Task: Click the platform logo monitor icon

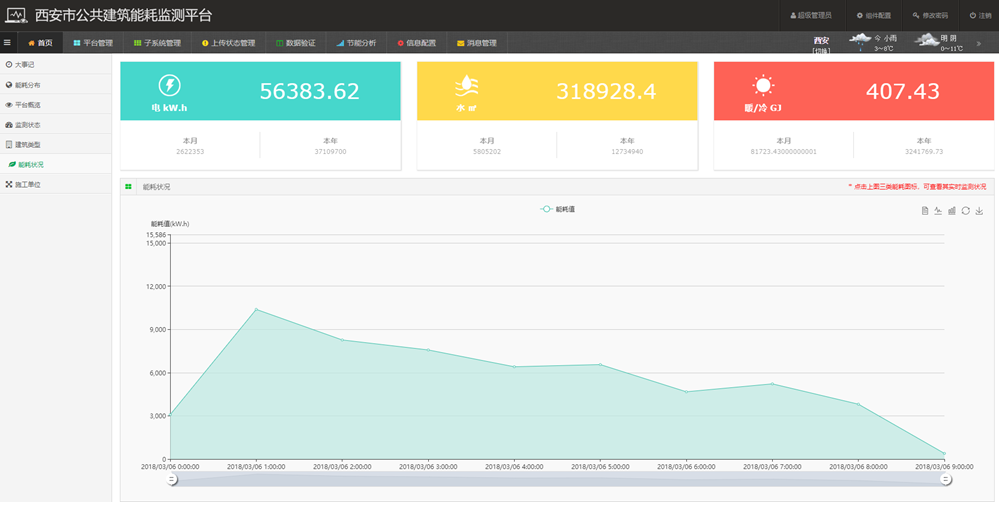Action: pyautogui.click(x=16, y=15)
